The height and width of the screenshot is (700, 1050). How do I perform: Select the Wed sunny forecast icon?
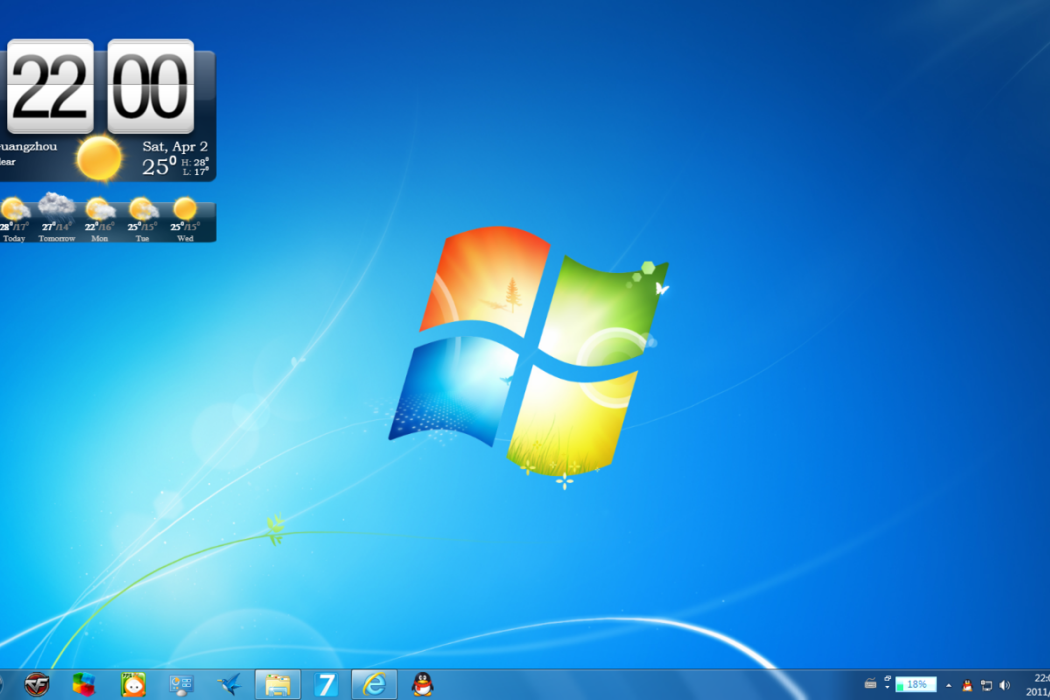[185, 209]
